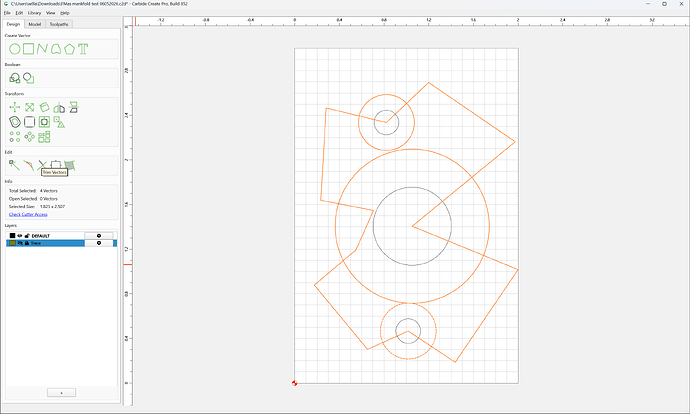
Task: Add a new layer with plus button
Action: pyautogui.click(x=61, y=392)
